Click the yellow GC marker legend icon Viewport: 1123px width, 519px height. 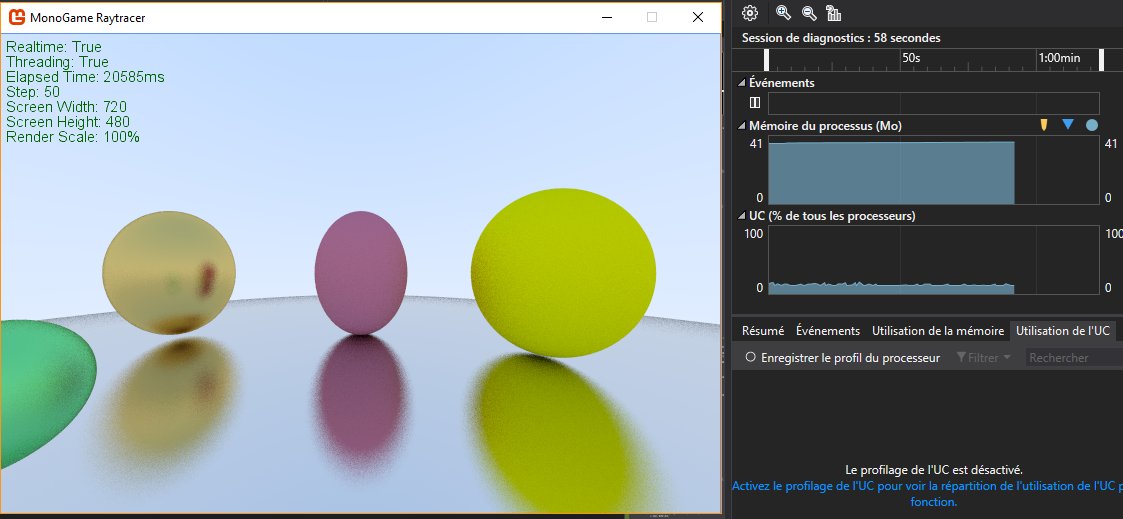(1044, 125)
